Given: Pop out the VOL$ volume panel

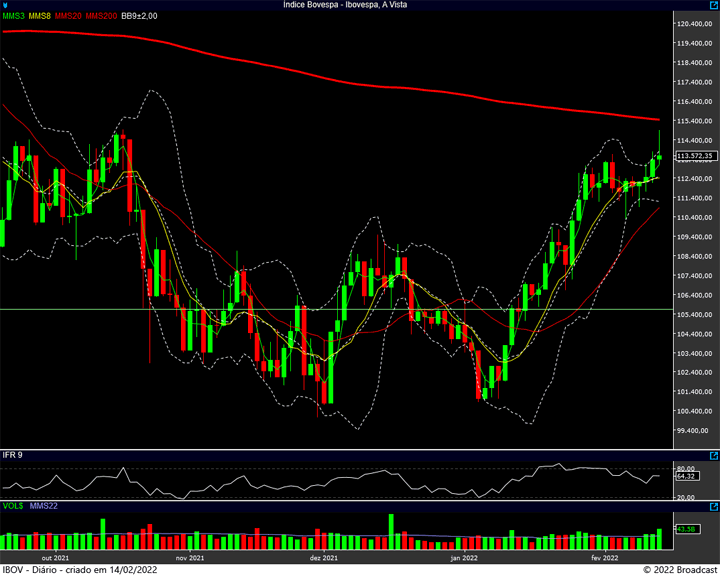Looking at the screenshot, I should click(714, 507).
